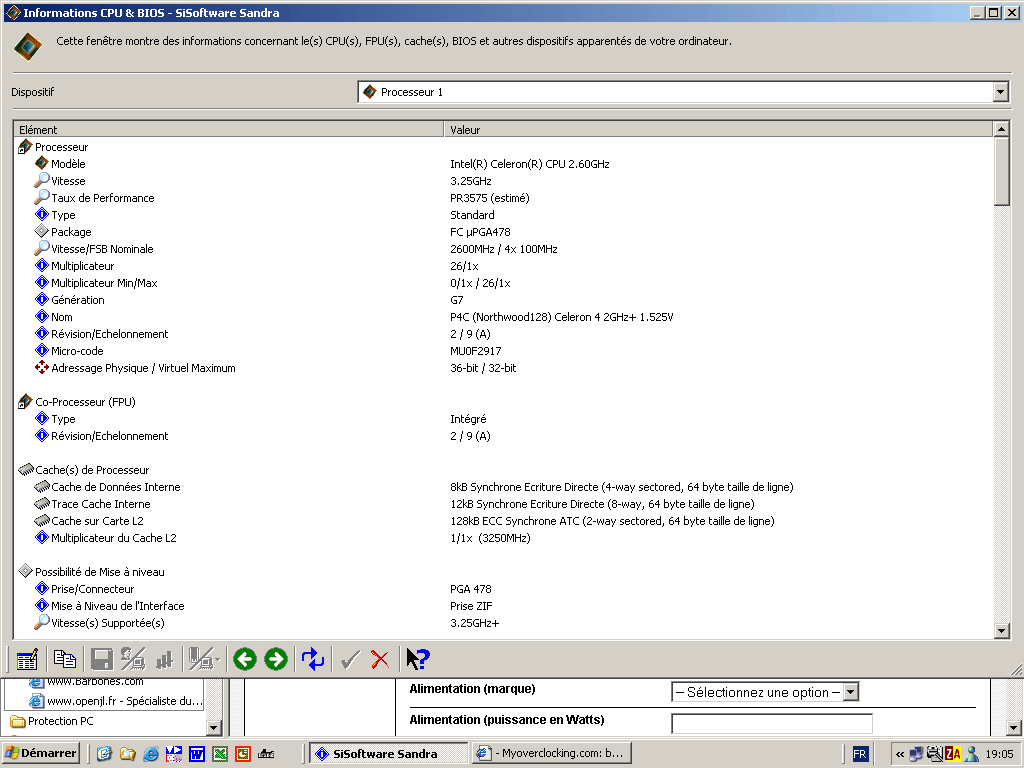
Task: Click the icon left of the bar chart
Action: (133, 659)
